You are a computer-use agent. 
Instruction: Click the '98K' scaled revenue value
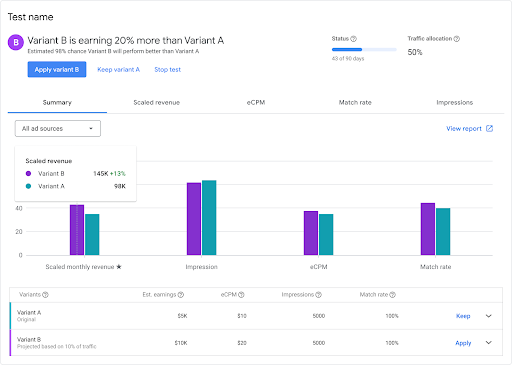tap(120, 186)
